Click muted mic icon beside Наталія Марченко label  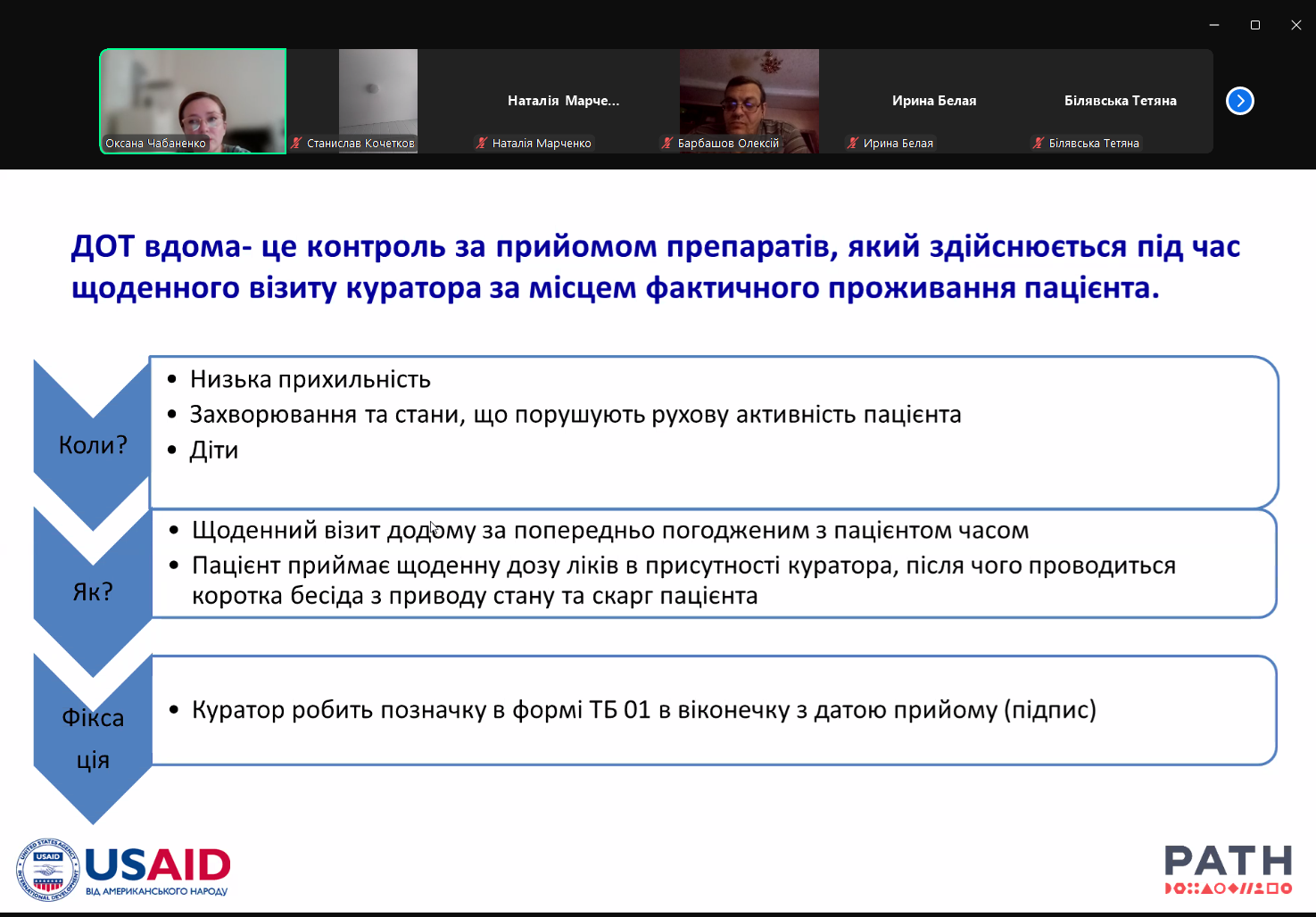[482, 143]
